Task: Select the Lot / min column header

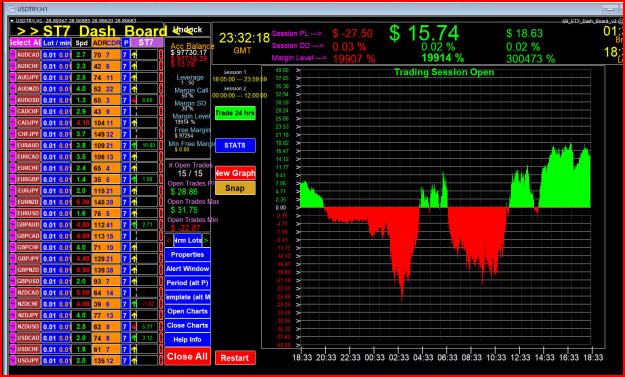Action: tap(56, 43)
